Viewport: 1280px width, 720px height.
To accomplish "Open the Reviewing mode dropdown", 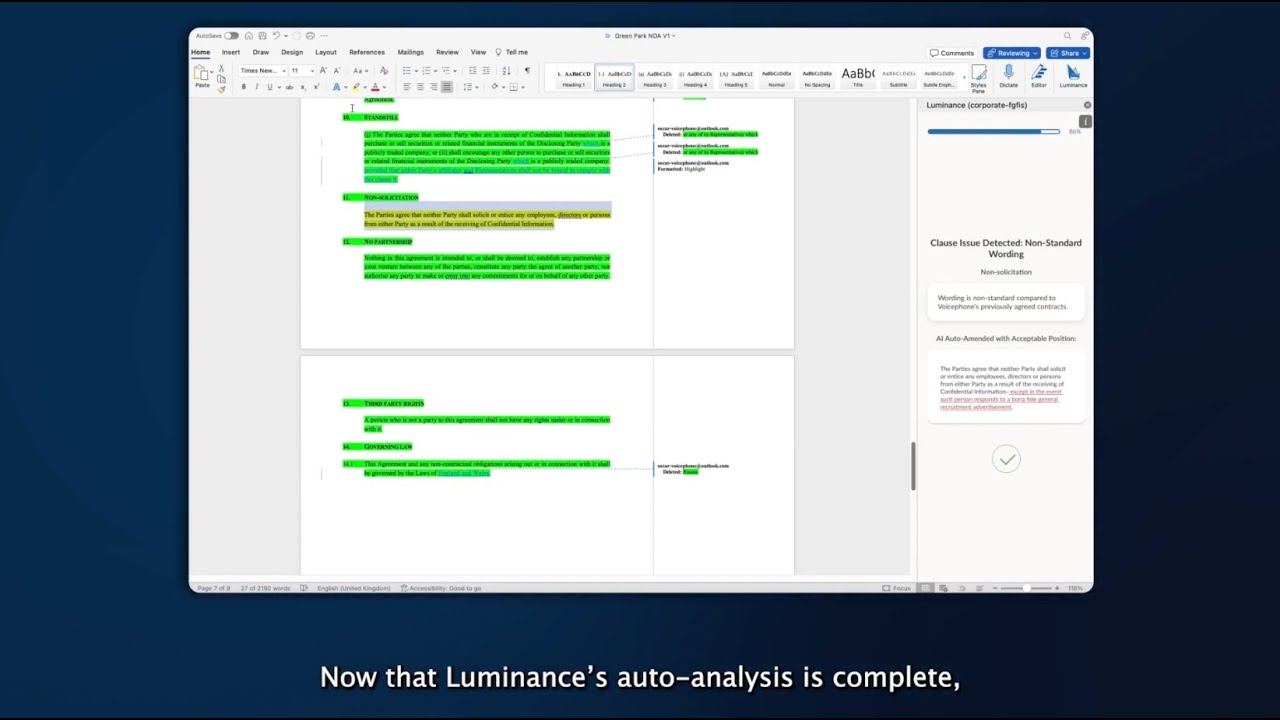I will [x=1012, y=53].
